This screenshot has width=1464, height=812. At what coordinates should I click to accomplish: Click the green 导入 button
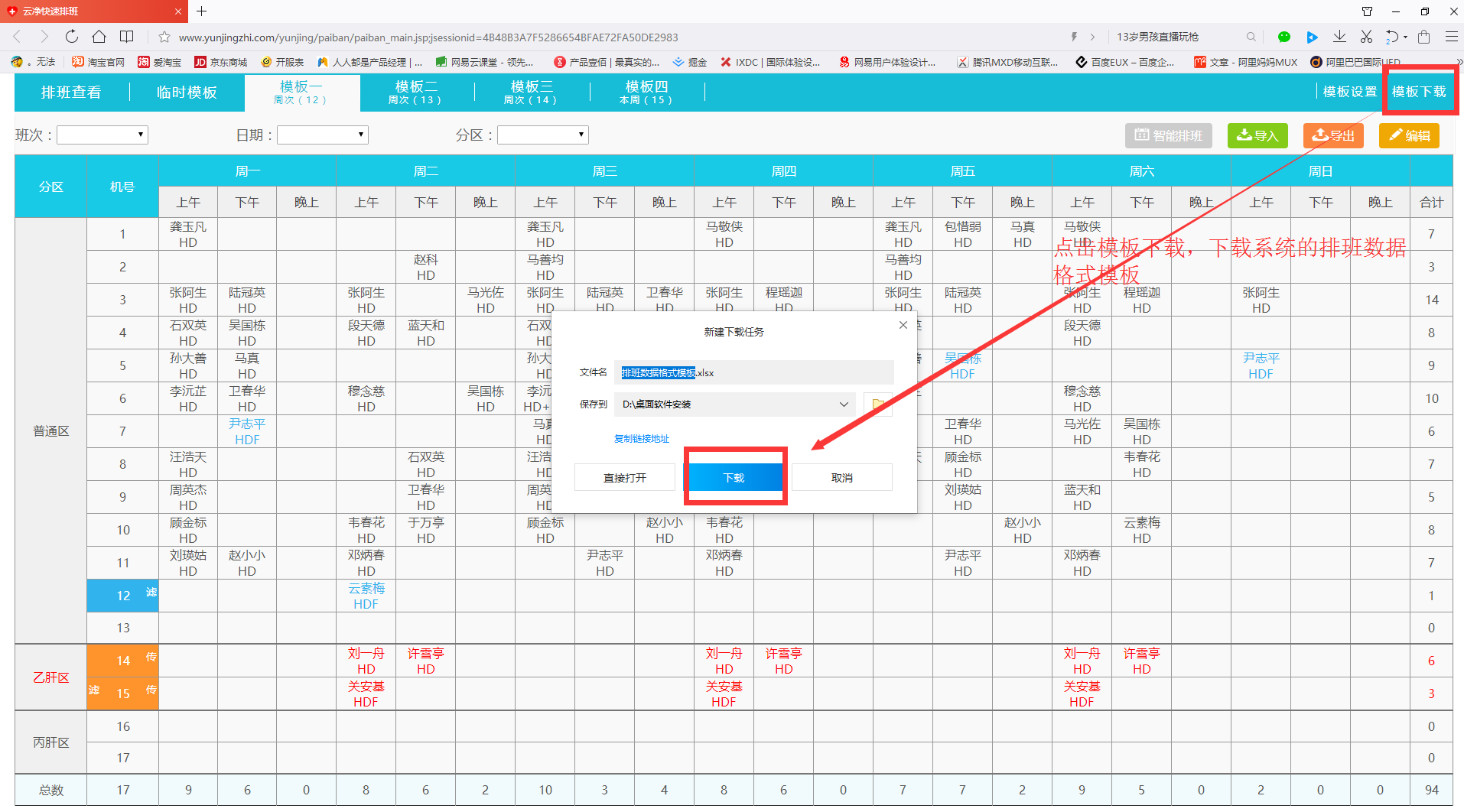[1257, 135]
